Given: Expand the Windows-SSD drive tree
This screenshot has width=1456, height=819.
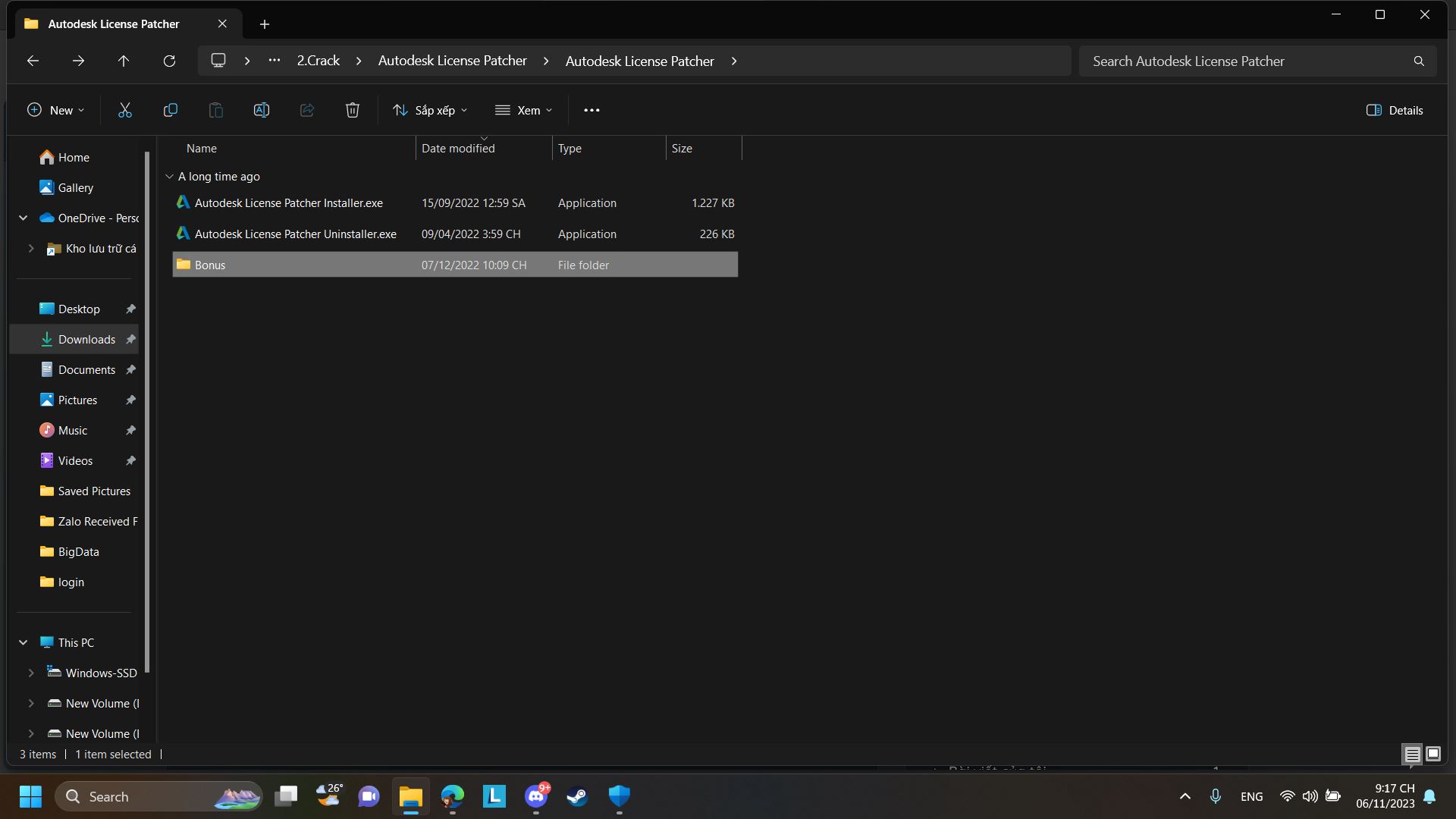Looking at the screenshot, I should [x=31, y=673].
